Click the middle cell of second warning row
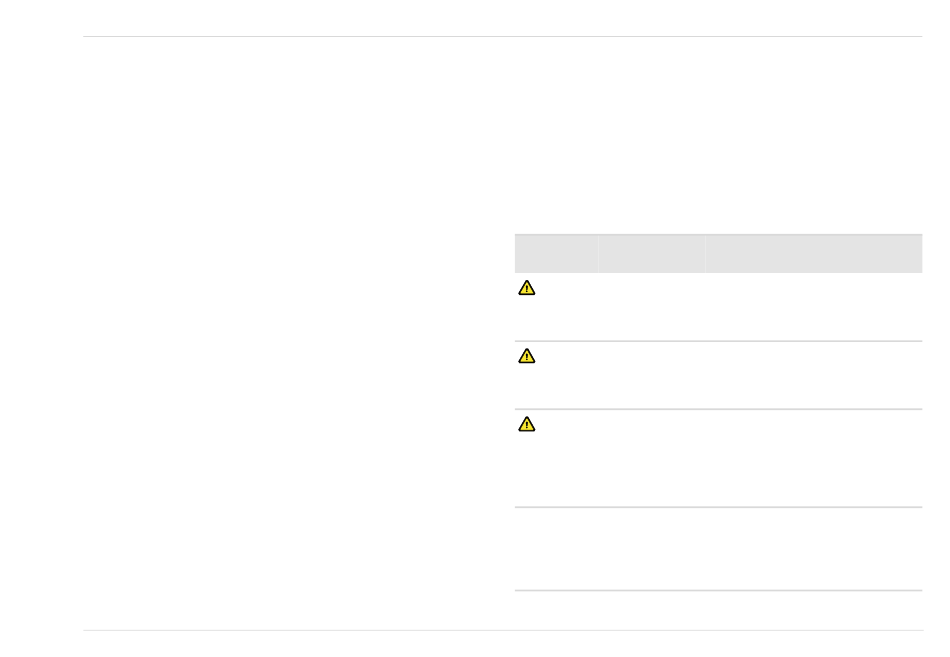 pos(652,375)
